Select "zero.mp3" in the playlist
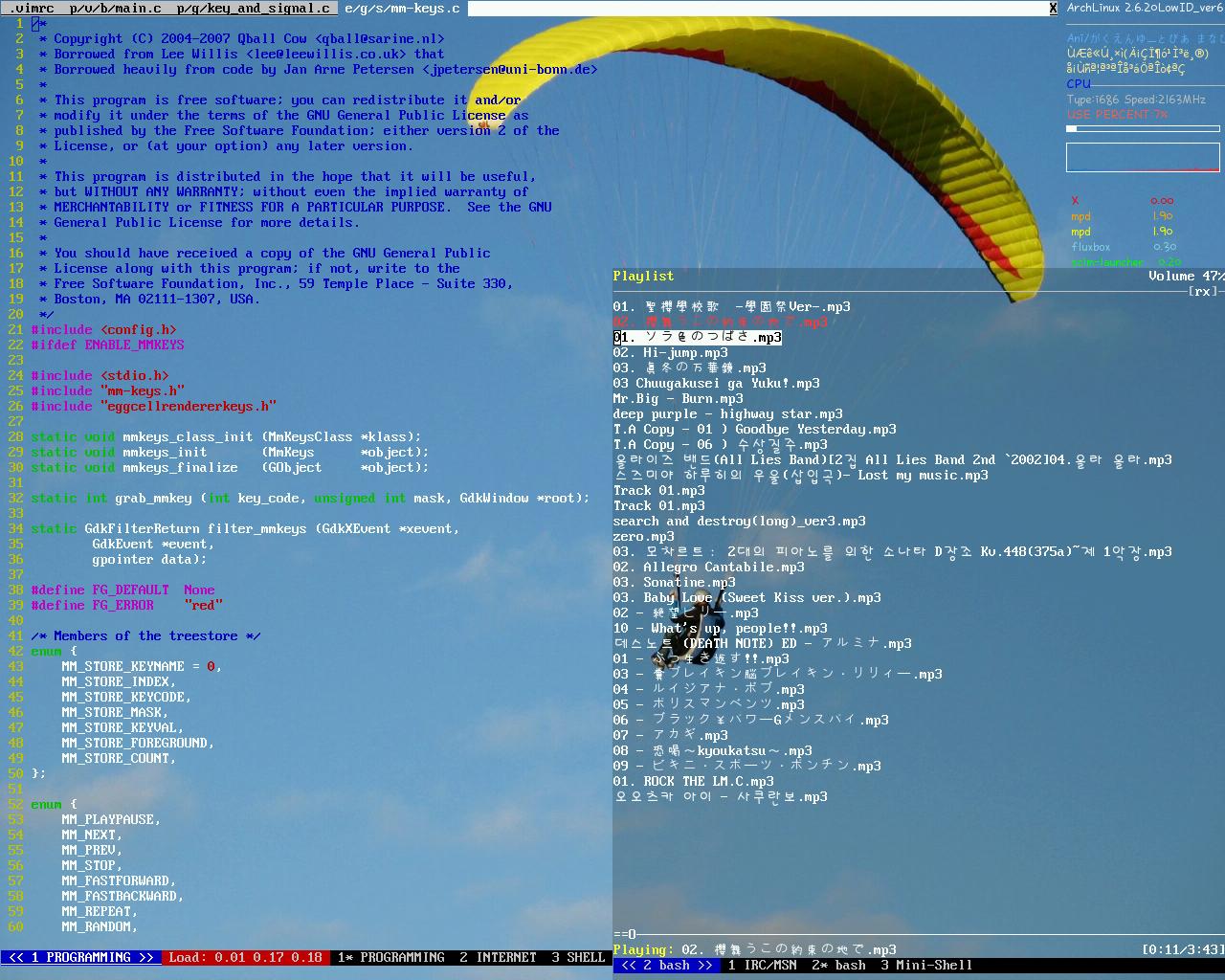 click(644, 536)
